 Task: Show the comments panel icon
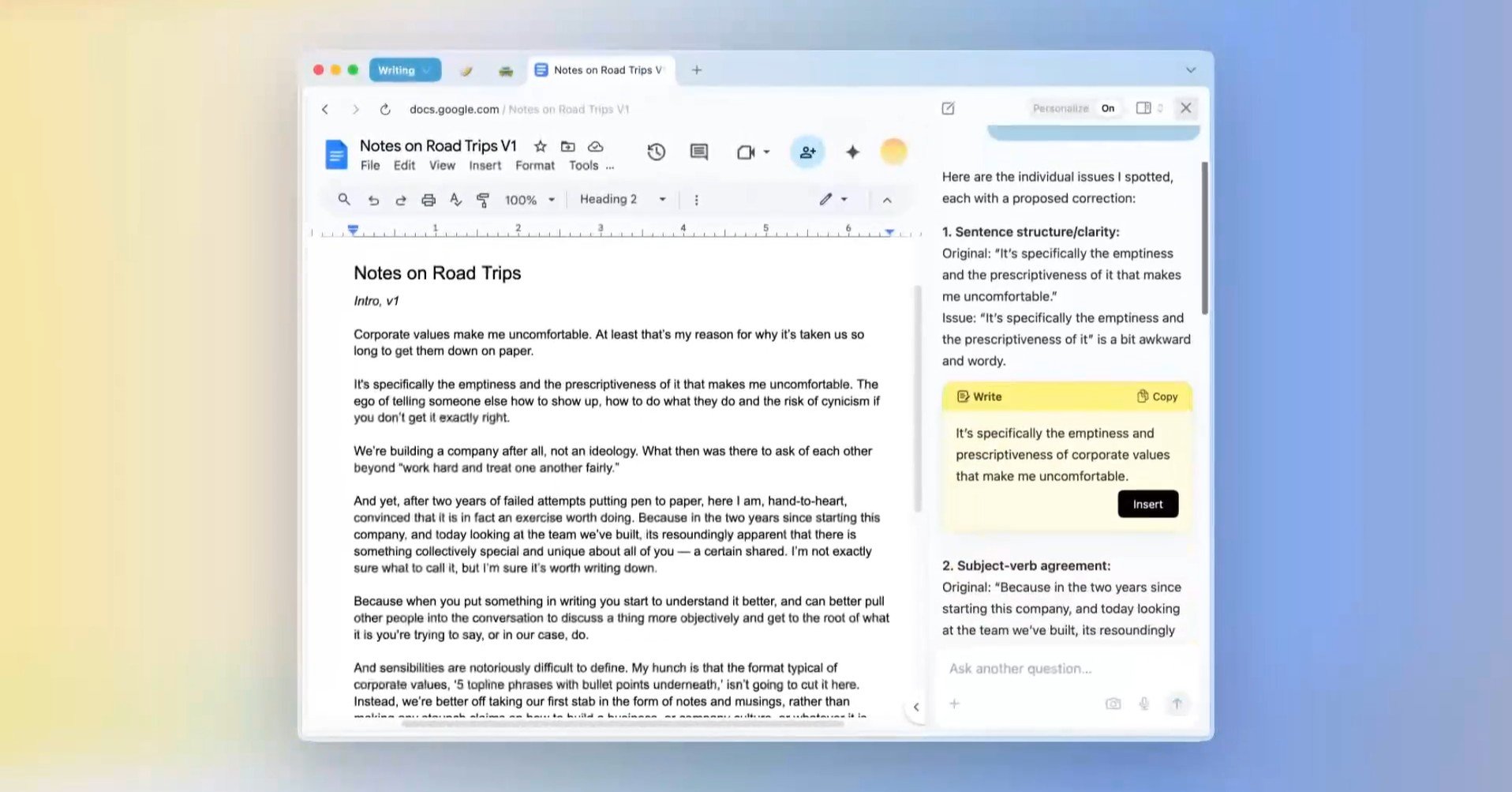tap(698, 152)
